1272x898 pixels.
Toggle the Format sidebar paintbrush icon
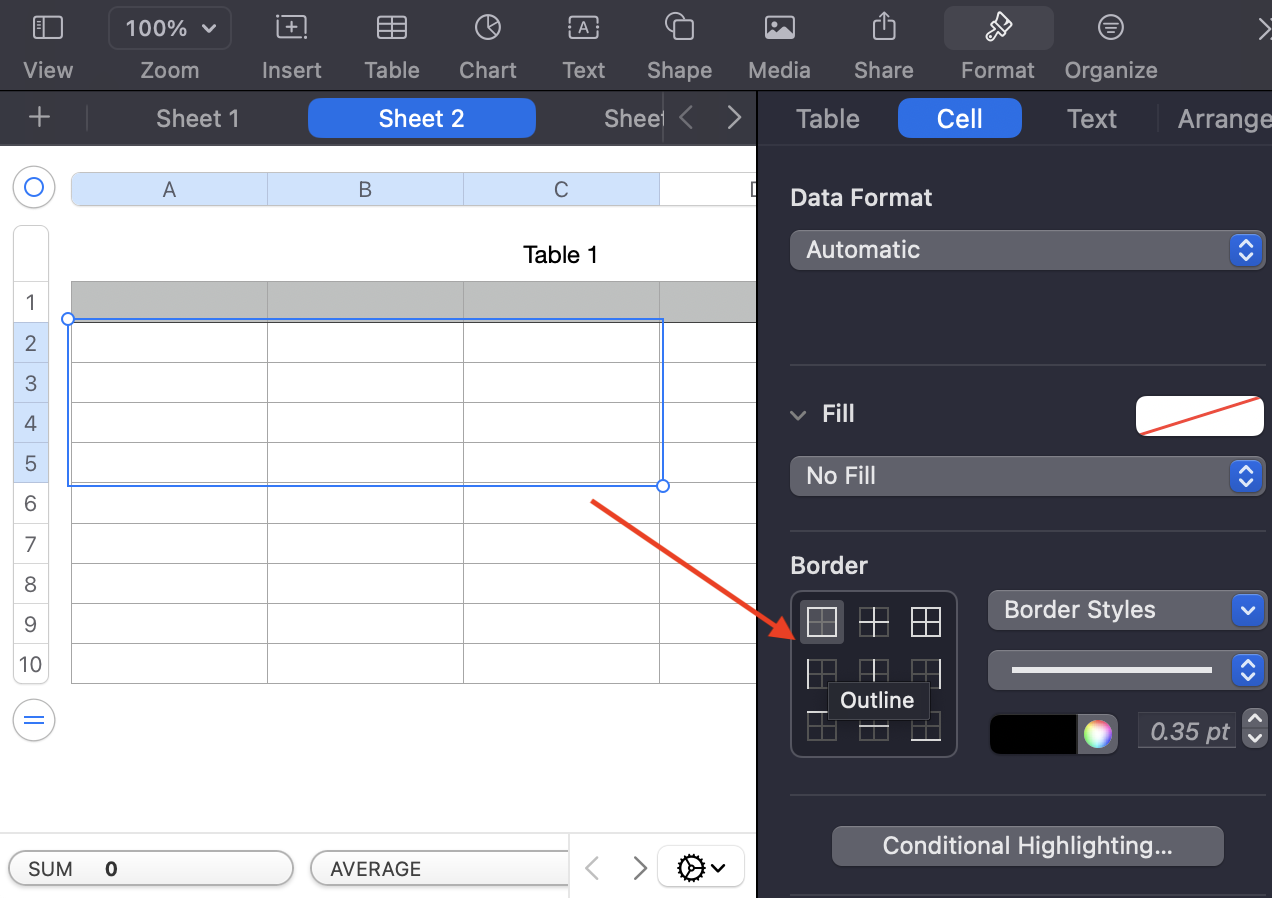pyautogui.click(x=998, y=28)
